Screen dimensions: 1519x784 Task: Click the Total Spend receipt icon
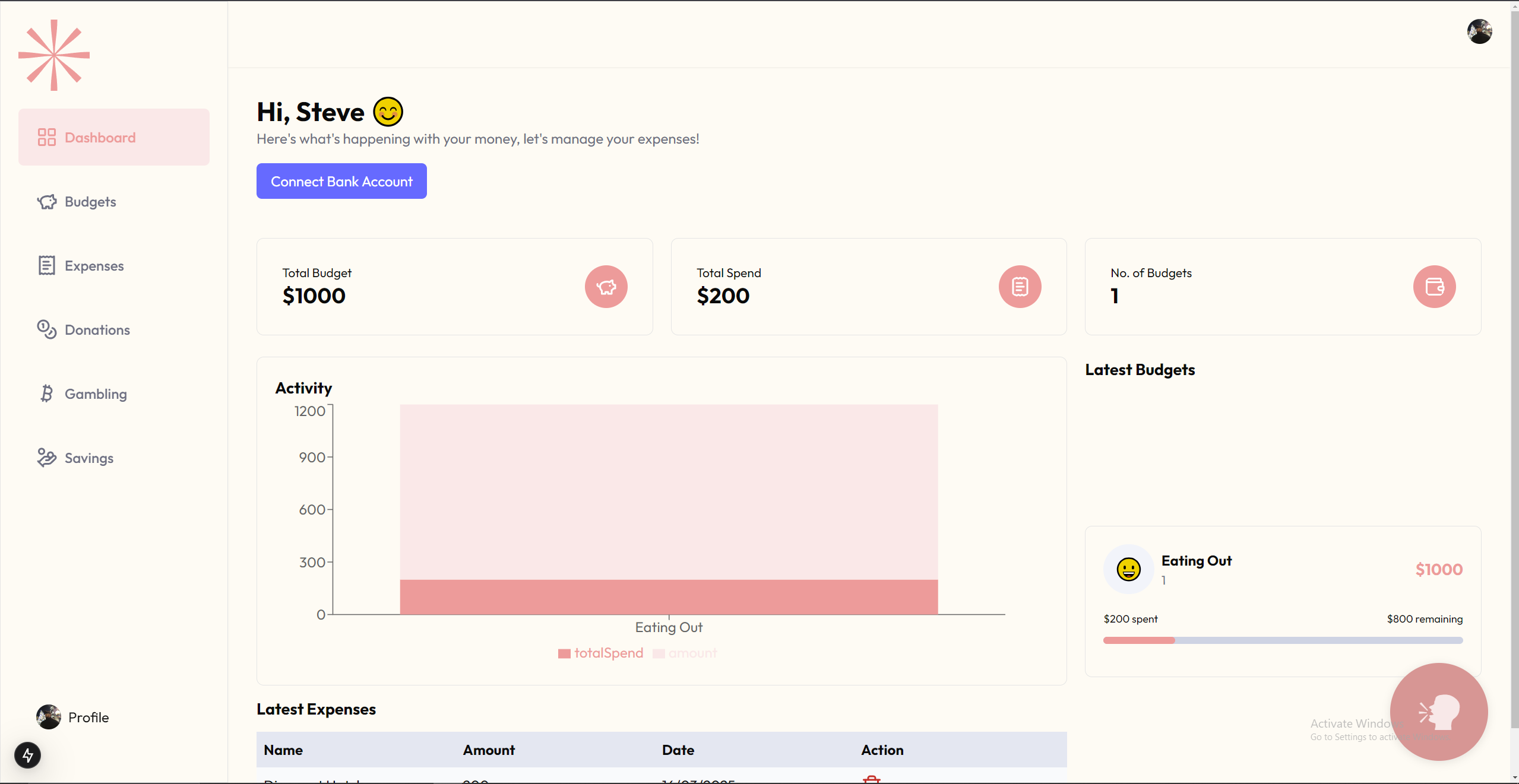[1020, 287]
